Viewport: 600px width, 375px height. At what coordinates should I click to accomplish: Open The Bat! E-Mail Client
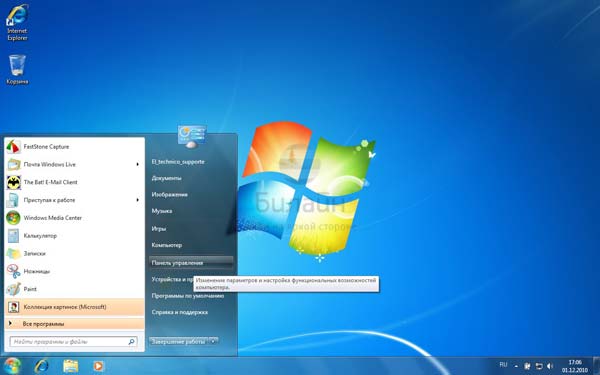click(x=75, y=182)
